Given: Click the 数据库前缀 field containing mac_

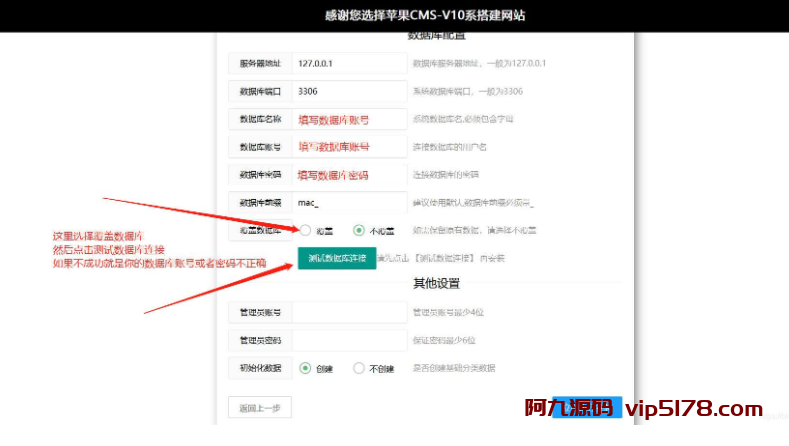Looking at the screenshot, I should (x=350, y=203).
